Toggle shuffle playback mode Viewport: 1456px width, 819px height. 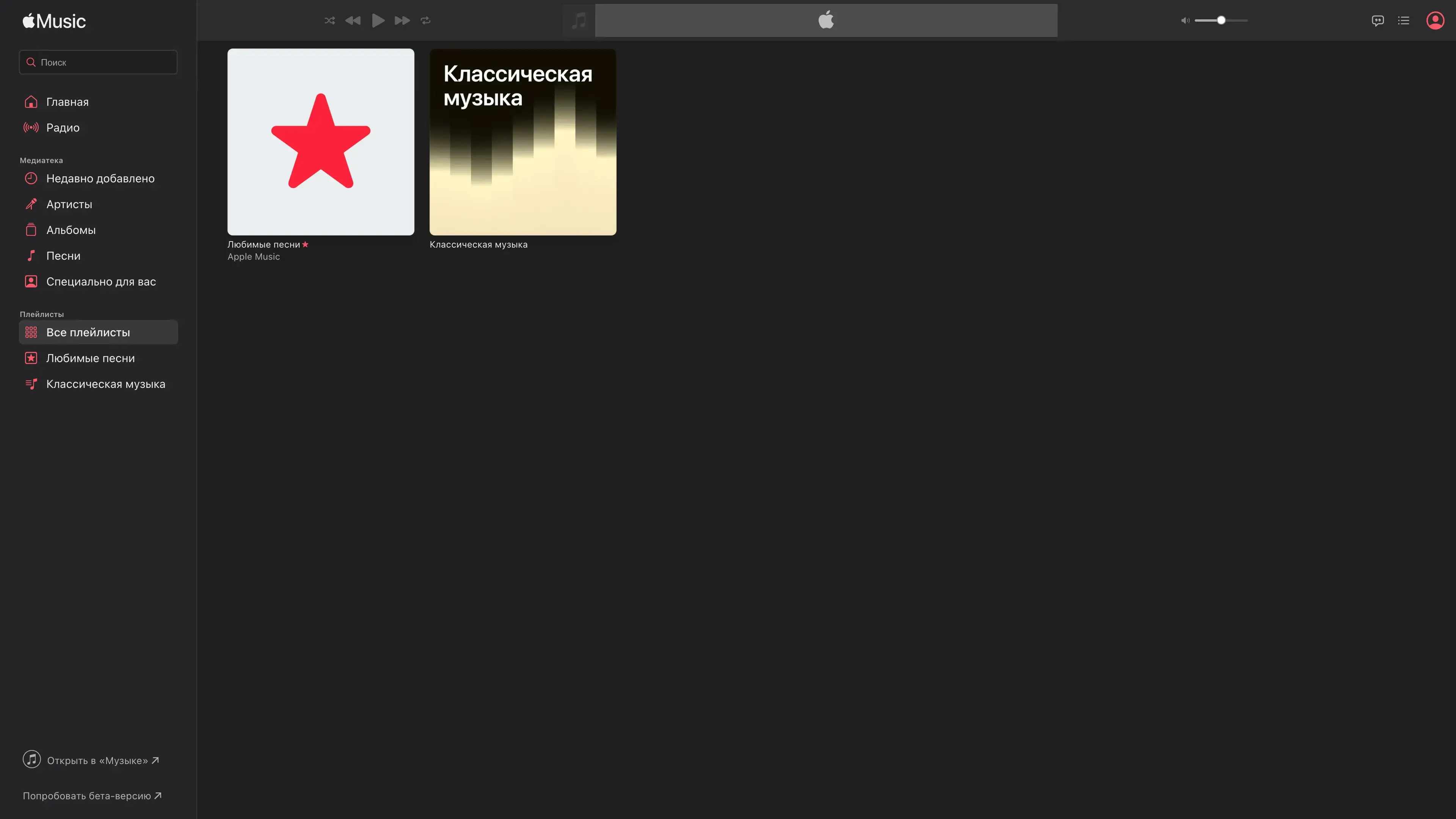(329, 20)
